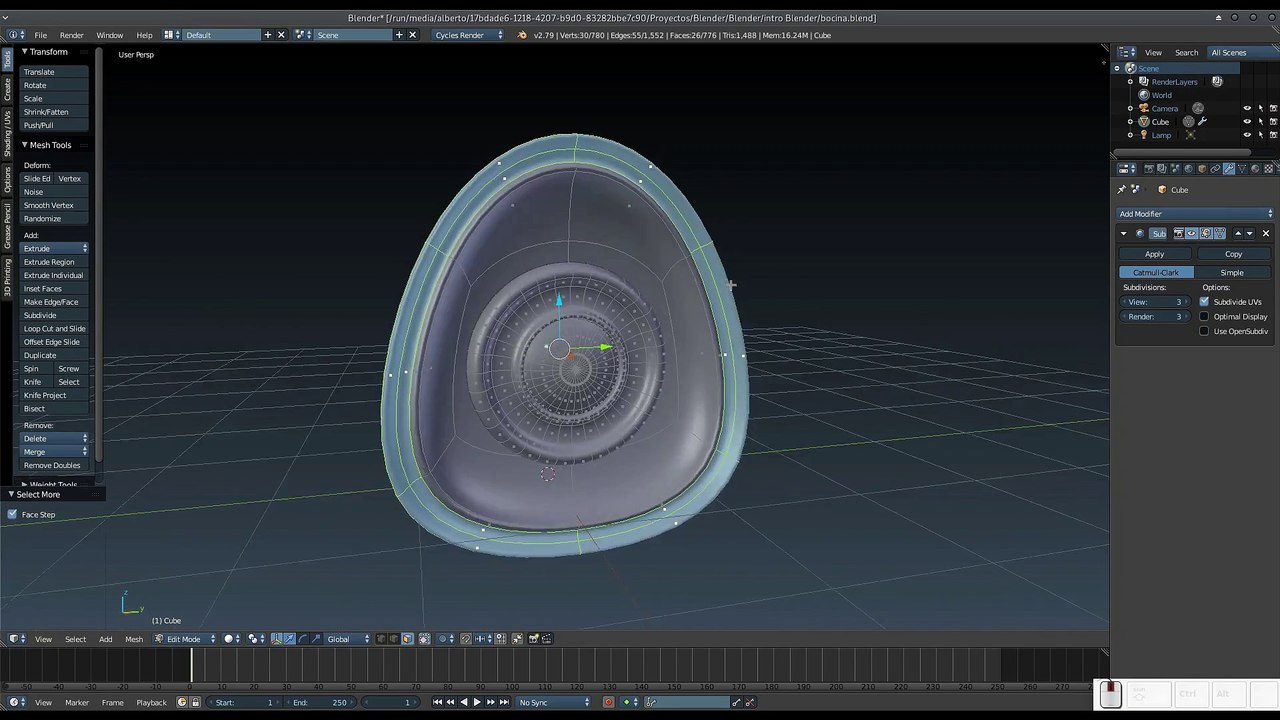Collapse the Subsurf modifier panel triangle

pos(1124,233)
